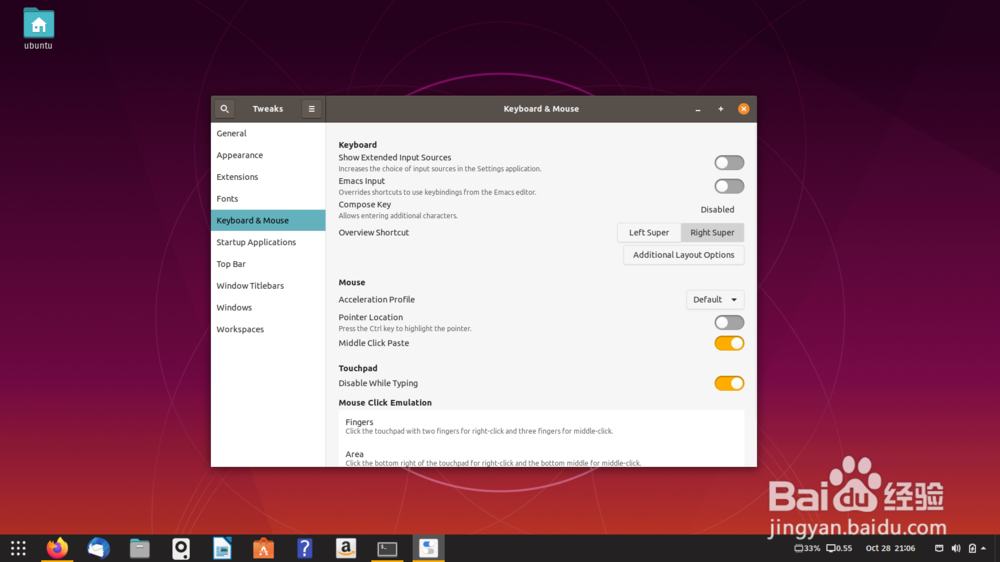The image size is (1000, 562).
Task: Go to Windows section
Action: [x=268, y=307]
